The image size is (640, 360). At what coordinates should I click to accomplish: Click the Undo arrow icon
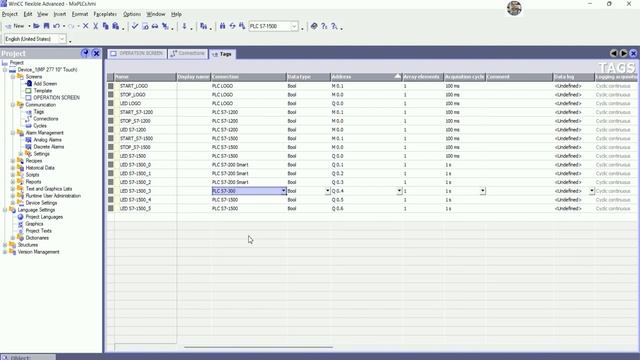click(56, 26)
